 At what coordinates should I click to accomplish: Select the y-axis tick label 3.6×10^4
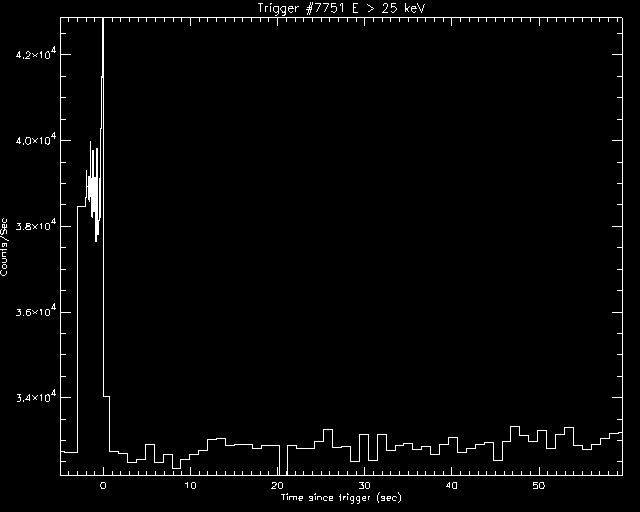point(36,311)
